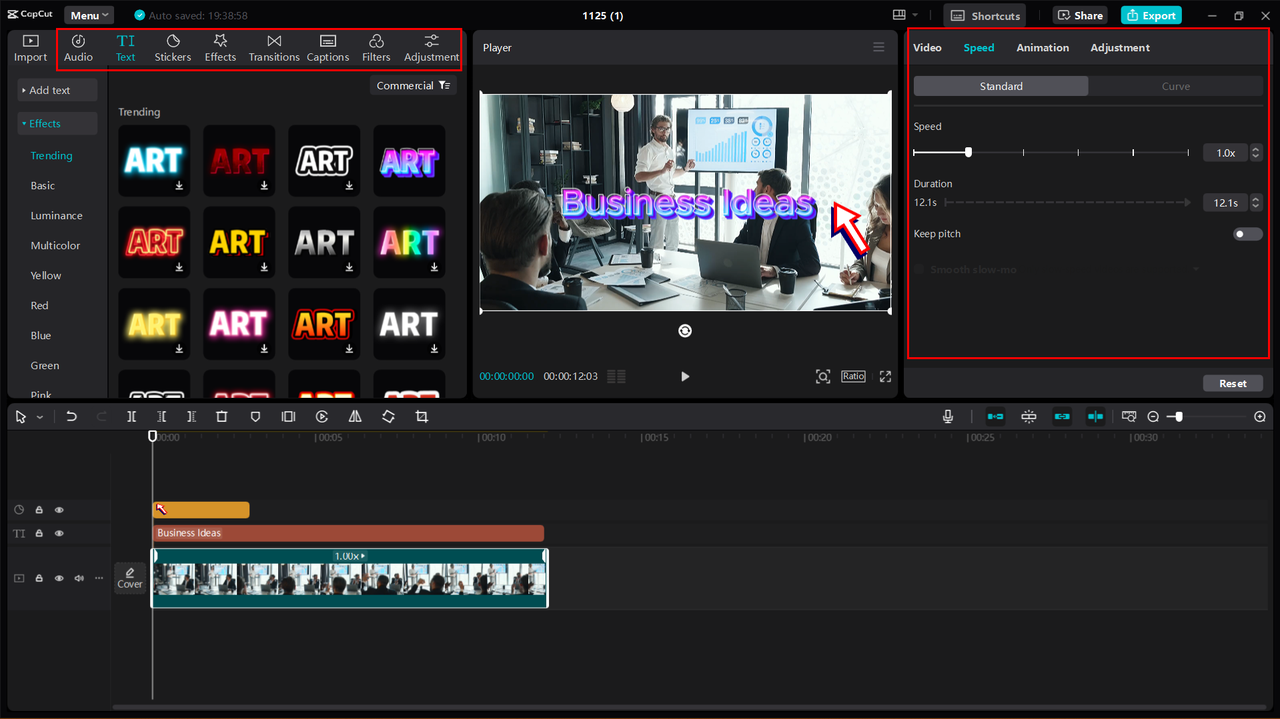The width and height of the screenshot is (1280, 719).
Task: Click the microphone record voiceover icon
Action: (x=948, y=416)
